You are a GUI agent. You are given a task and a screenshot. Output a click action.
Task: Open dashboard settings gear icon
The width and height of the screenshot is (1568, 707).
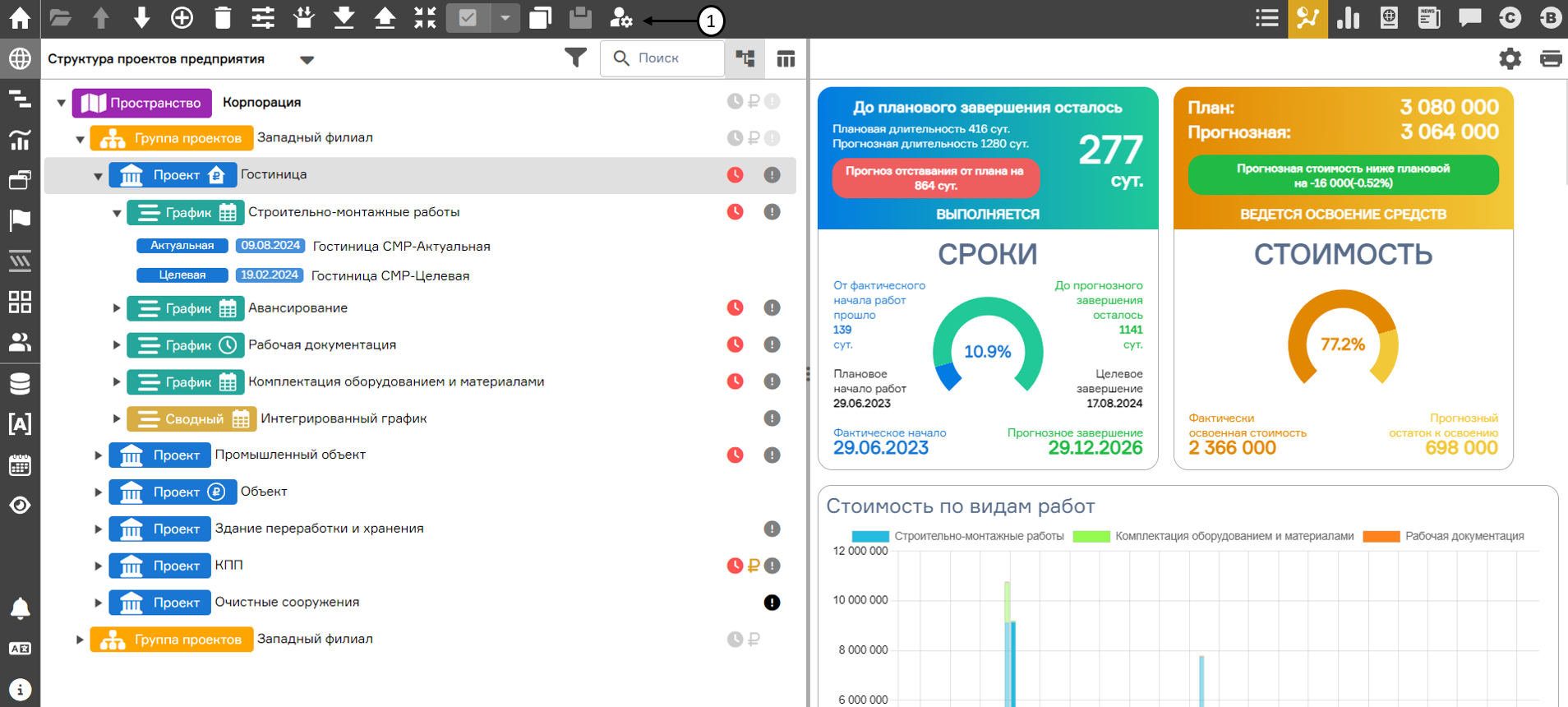(1510, 58)
